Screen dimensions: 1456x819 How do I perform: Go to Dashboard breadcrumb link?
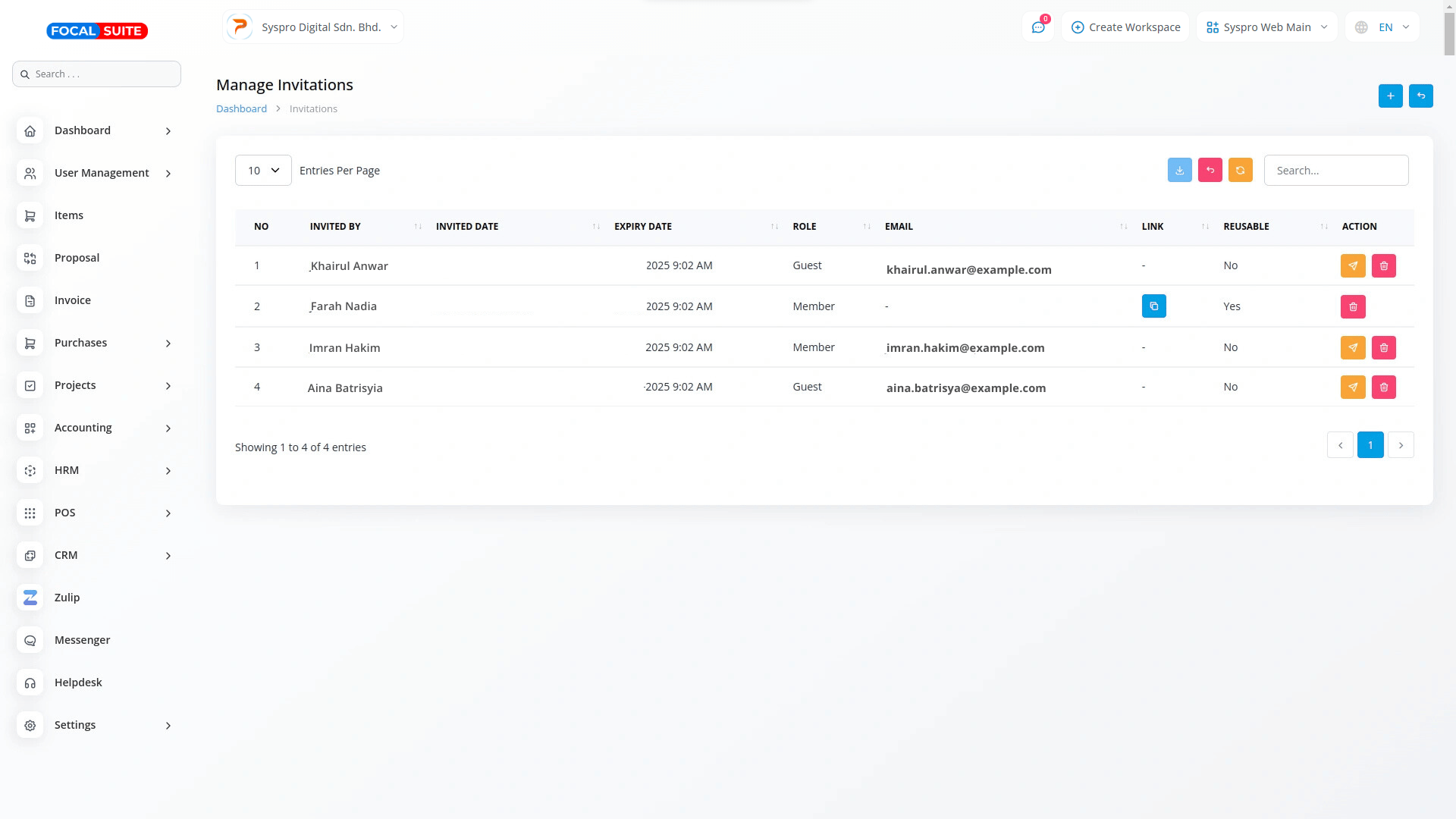(241, 108)
